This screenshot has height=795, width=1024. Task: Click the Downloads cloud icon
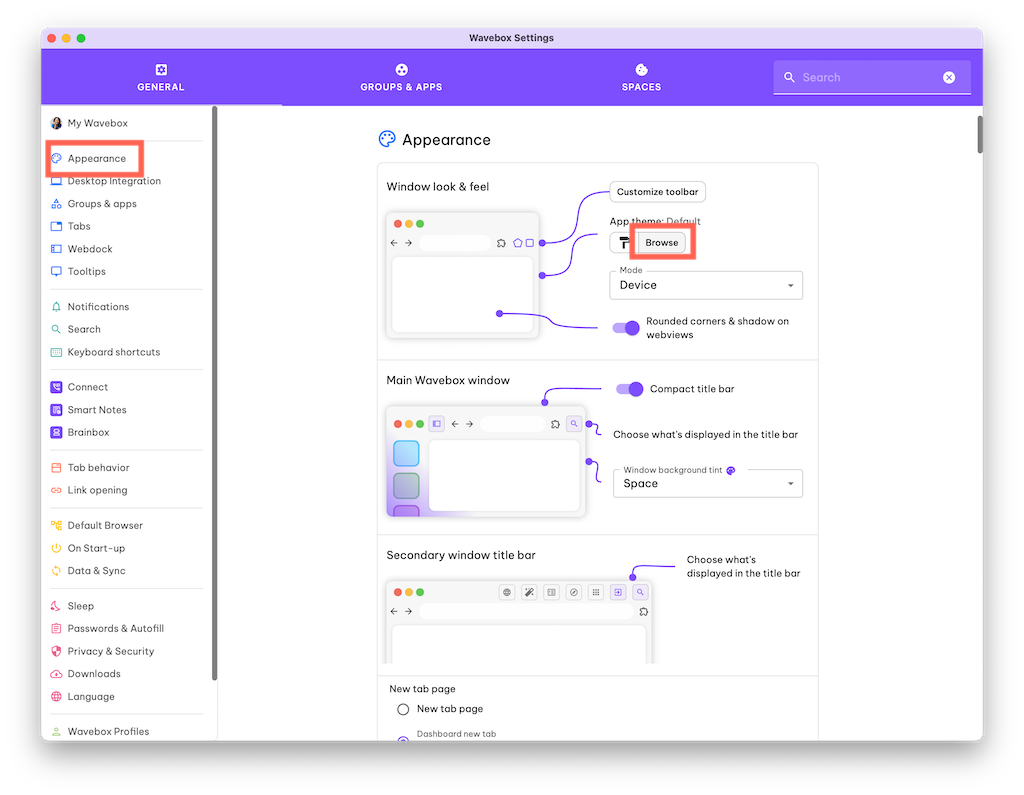pyautogui.click(x=56, y=673)
